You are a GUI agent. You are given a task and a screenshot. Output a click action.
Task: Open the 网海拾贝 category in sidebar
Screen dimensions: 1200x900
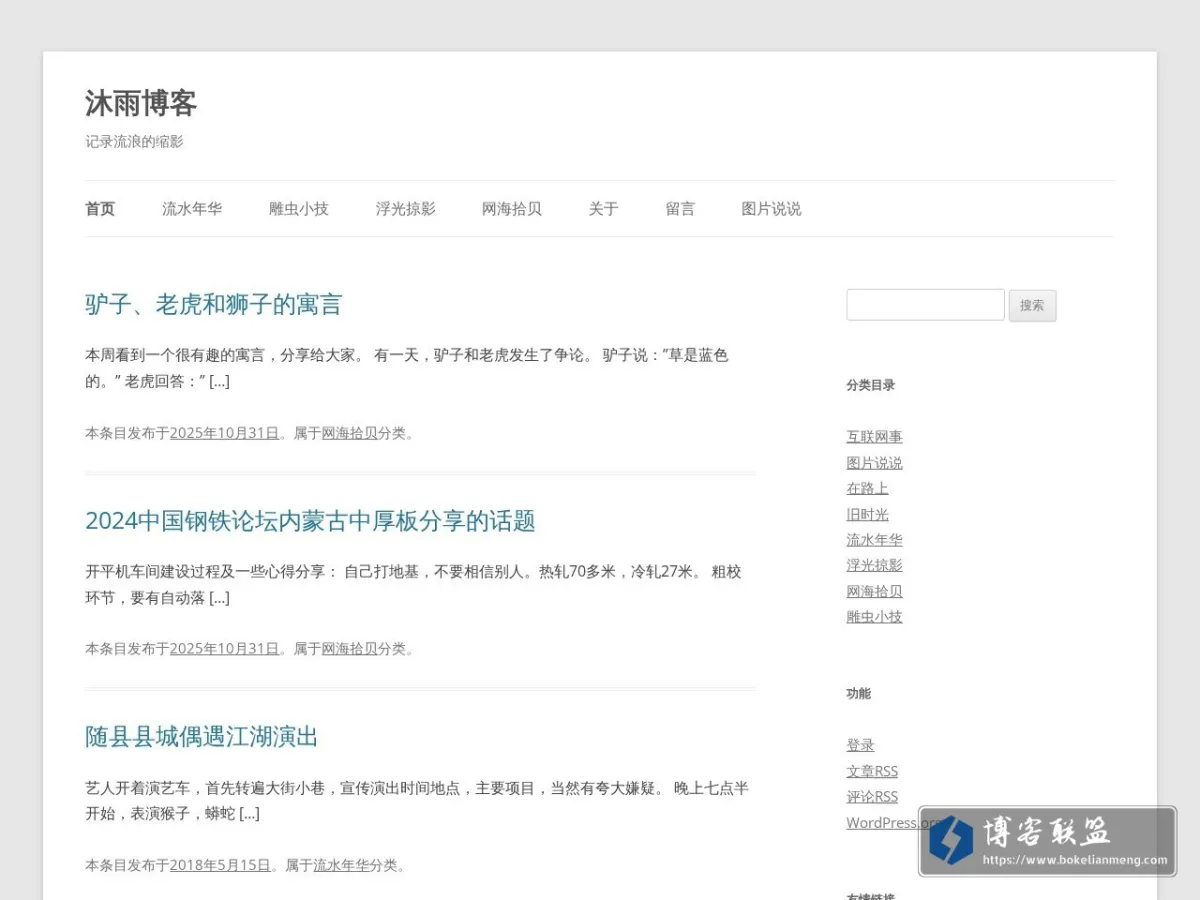[874, 591]
